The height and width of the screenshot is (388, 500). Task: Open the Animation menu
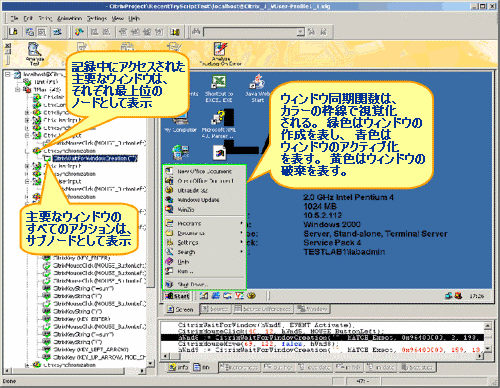69,18
